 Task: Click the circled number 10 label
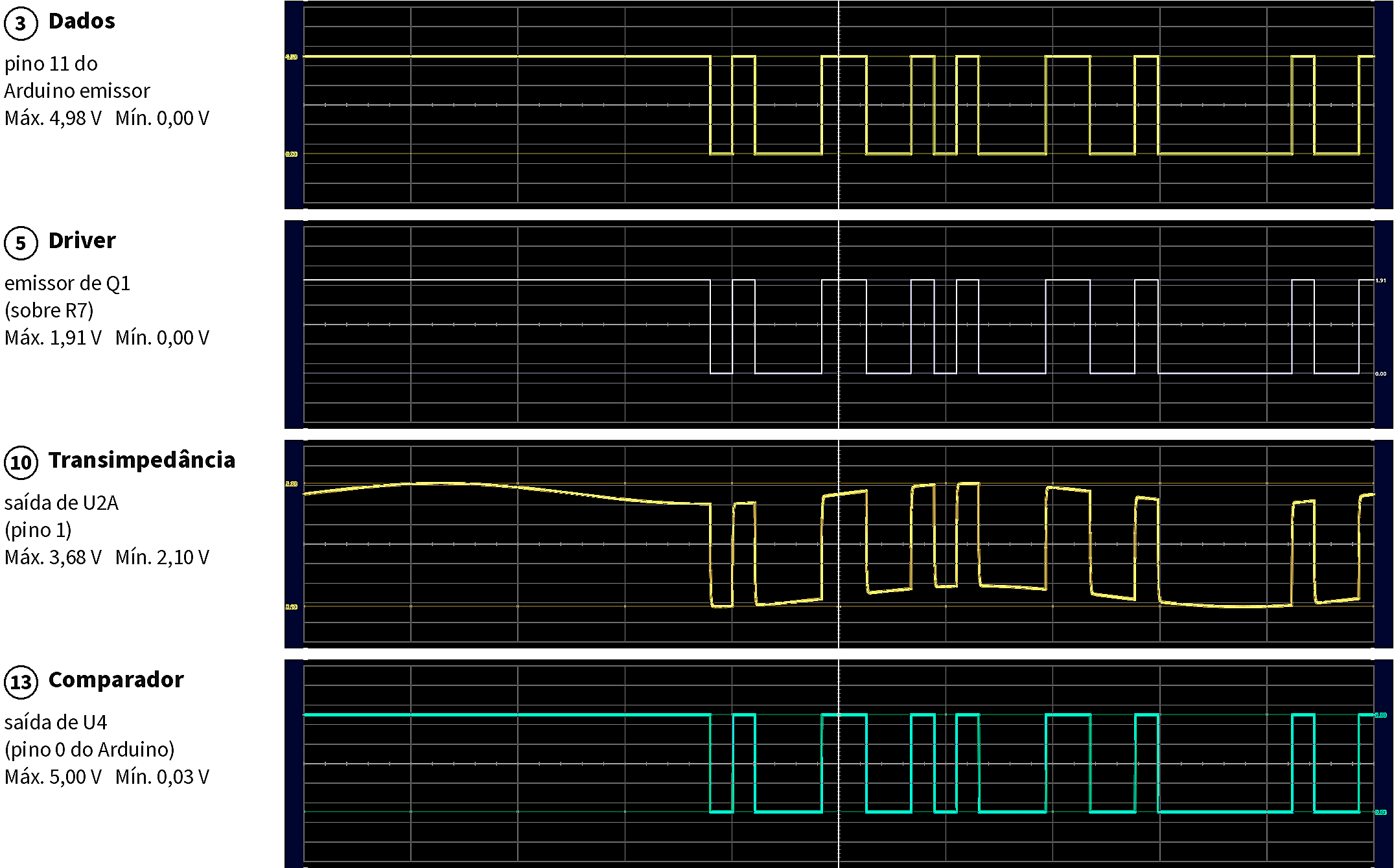click(x=21, y=463)
